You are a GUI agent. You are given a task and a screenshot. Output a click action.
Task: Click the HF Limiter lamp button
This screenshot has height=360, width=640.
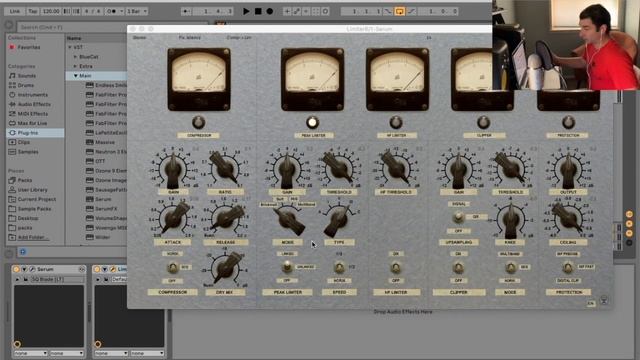[x=396, y=122]
